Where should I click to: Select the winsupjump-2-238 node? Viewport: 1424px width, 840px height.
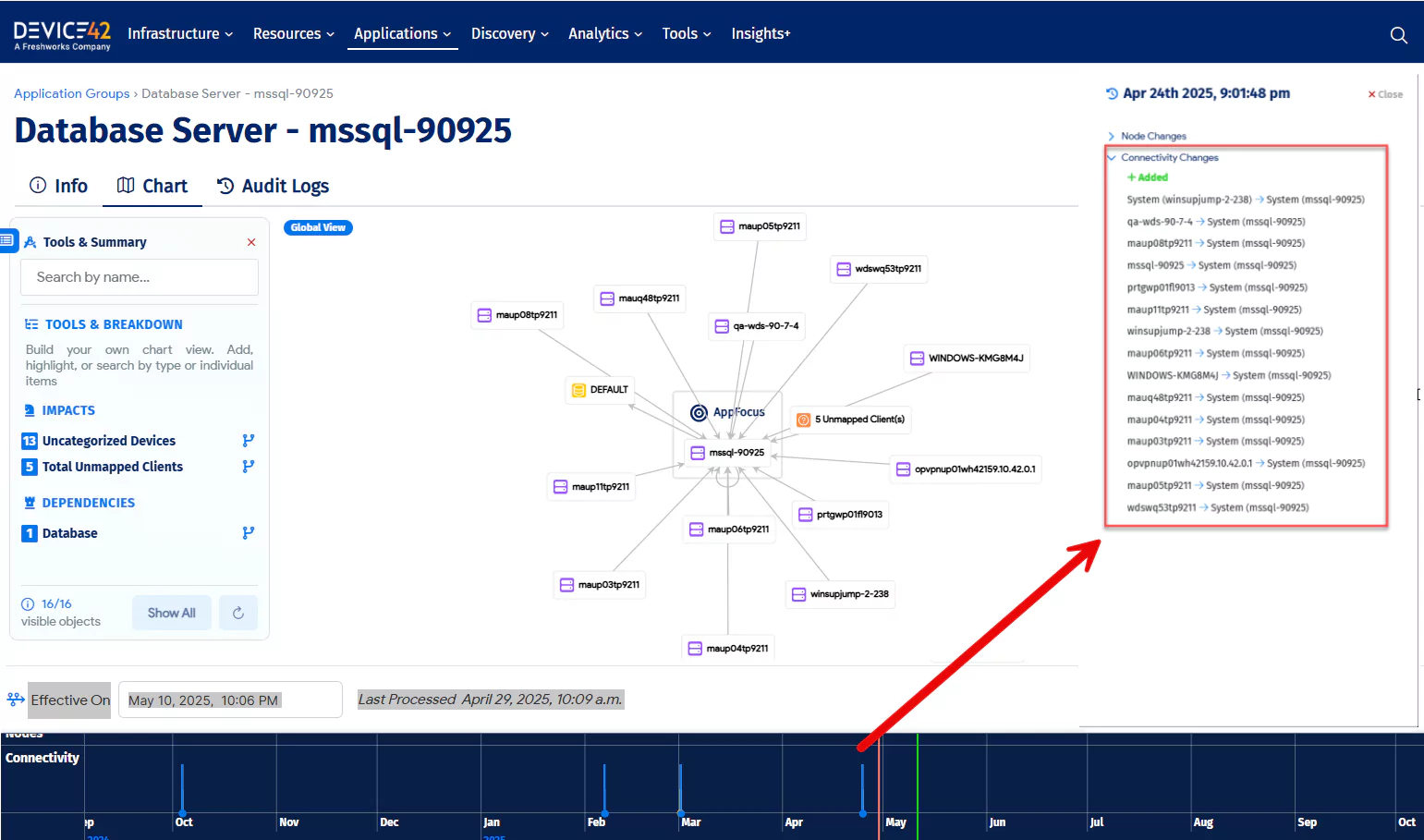(x=840, y=594)
